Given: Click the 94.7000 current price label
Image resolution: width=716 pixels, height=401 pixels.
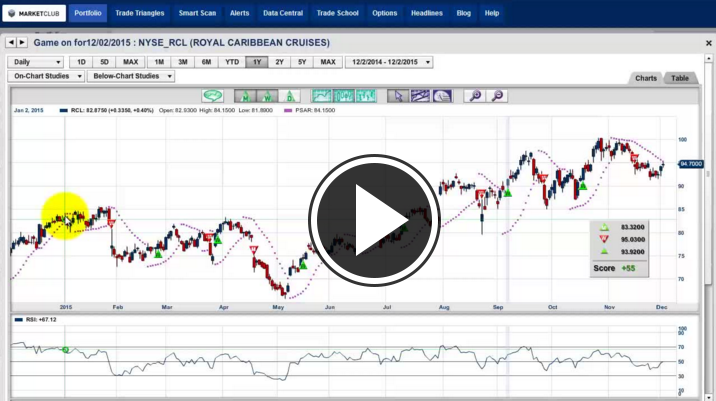Looking at the screenshot, I should (691, 164).
